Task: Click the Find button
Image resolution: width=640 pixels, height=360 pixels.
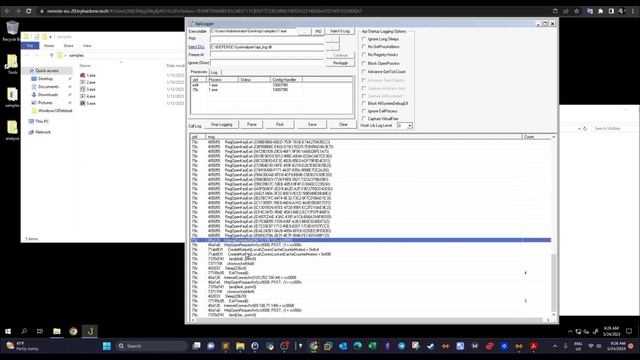Action: 280,124
